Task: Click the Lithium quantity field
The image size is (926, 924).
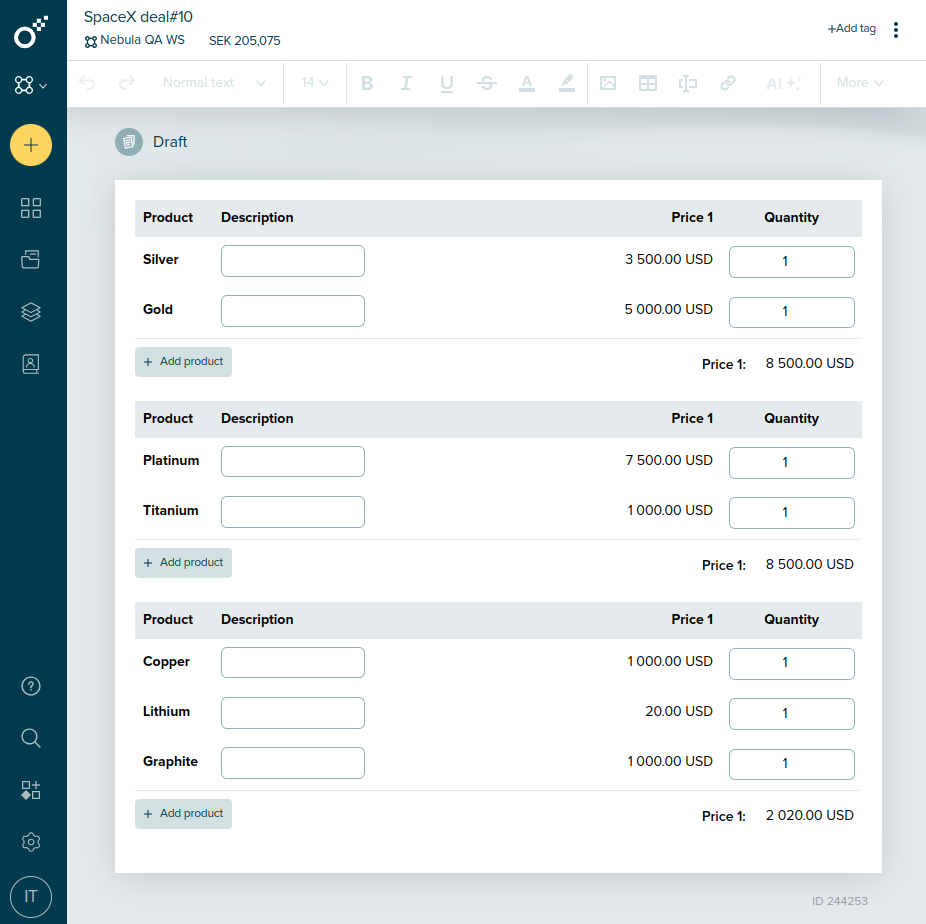Action: click(x=791, y=714)
